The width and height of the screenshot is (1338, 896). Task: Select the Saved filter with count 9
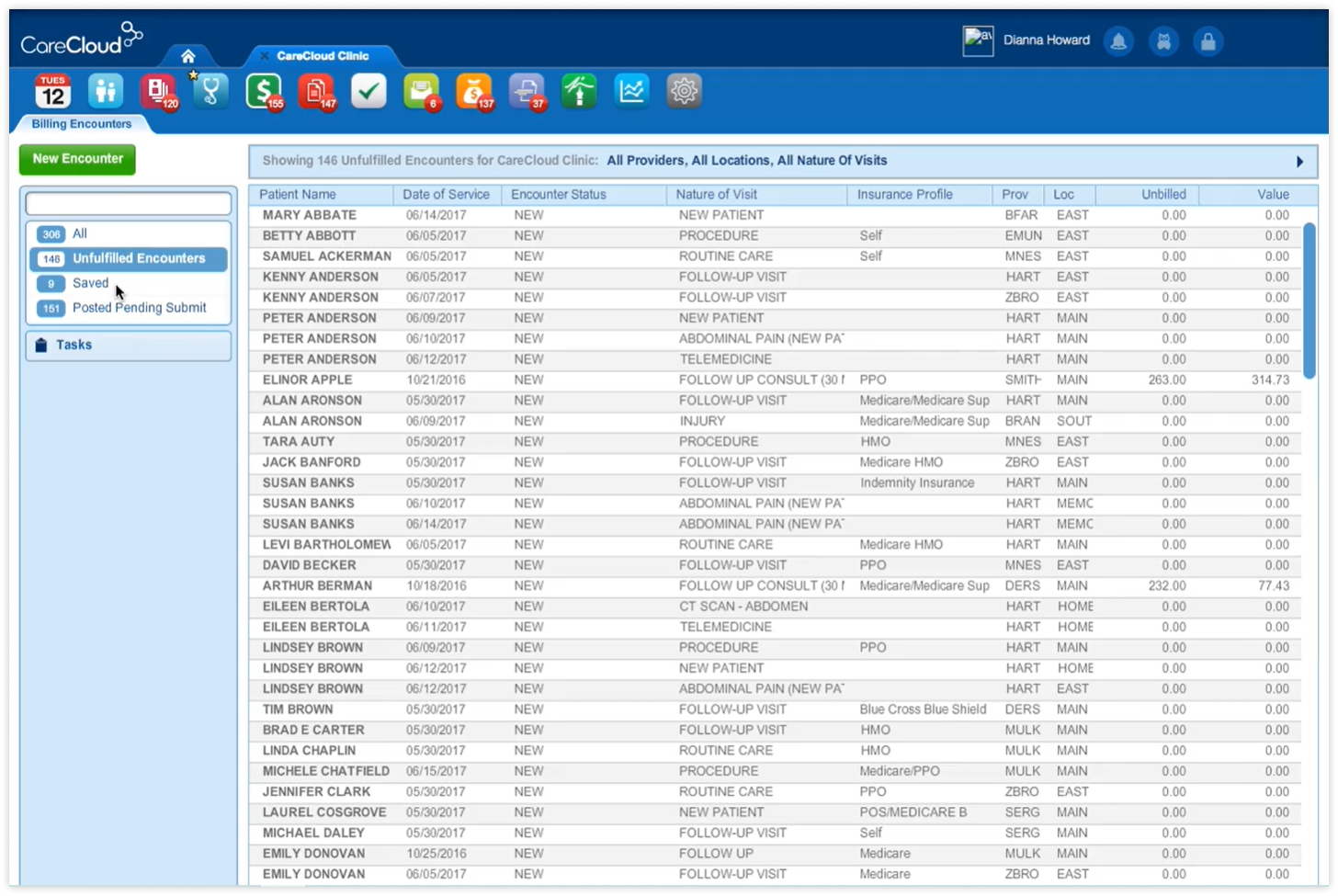pyautogui.click(x=129, y=283)
